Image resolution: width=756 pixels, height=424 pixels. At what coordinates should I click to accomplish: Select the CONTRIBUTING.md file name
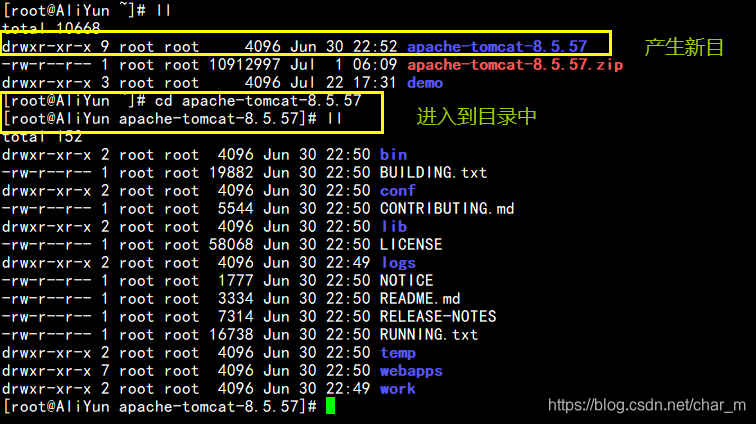coord(447,208)
